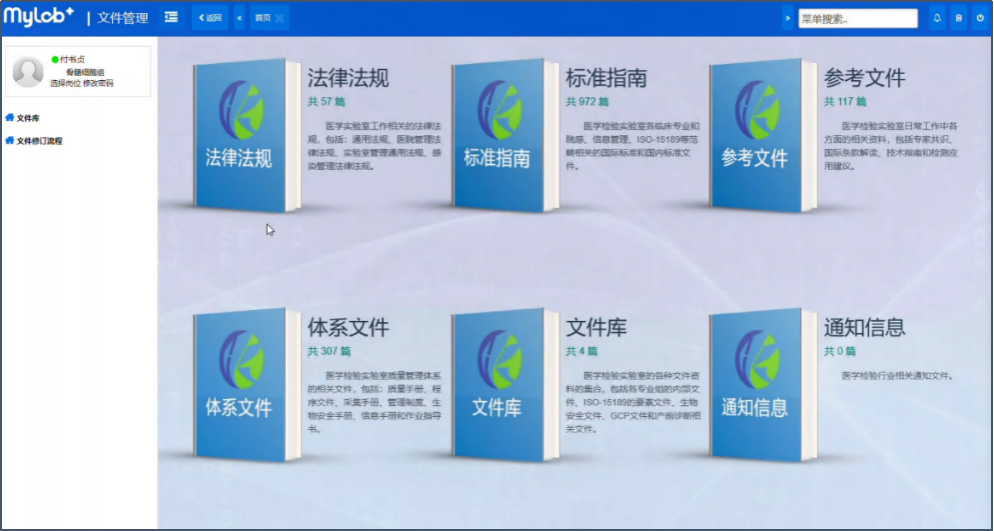This screenshot has width=994, height=531.
Task: Click the 标准指南 description paragraph
Action: (633, 146)
